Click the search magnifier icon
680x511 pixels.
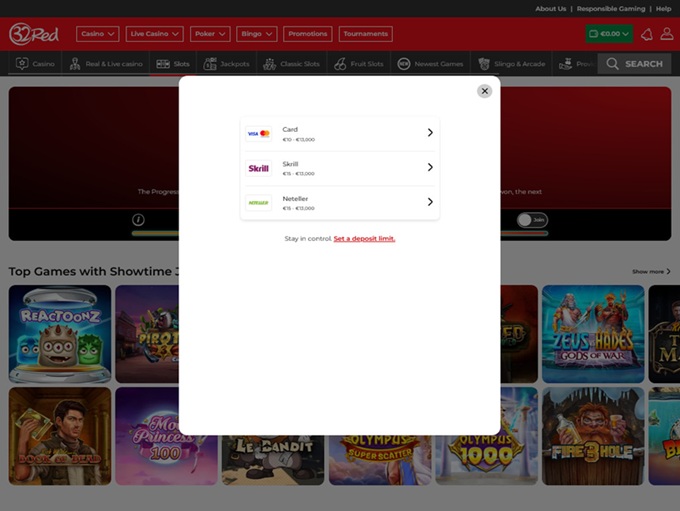tap(612, 64)
